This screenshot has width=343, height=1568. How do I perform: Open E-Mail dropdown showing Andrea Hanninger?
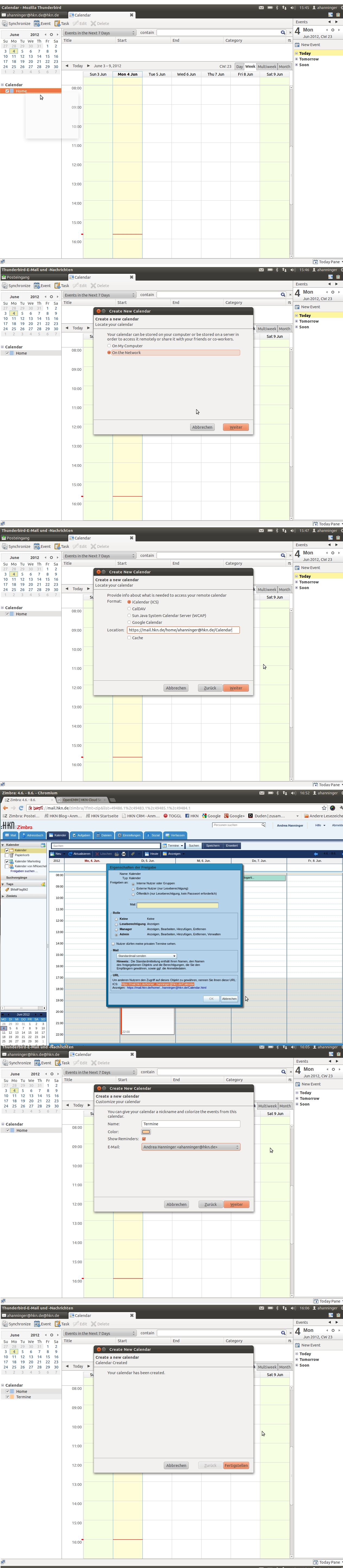click(191, 1147)
